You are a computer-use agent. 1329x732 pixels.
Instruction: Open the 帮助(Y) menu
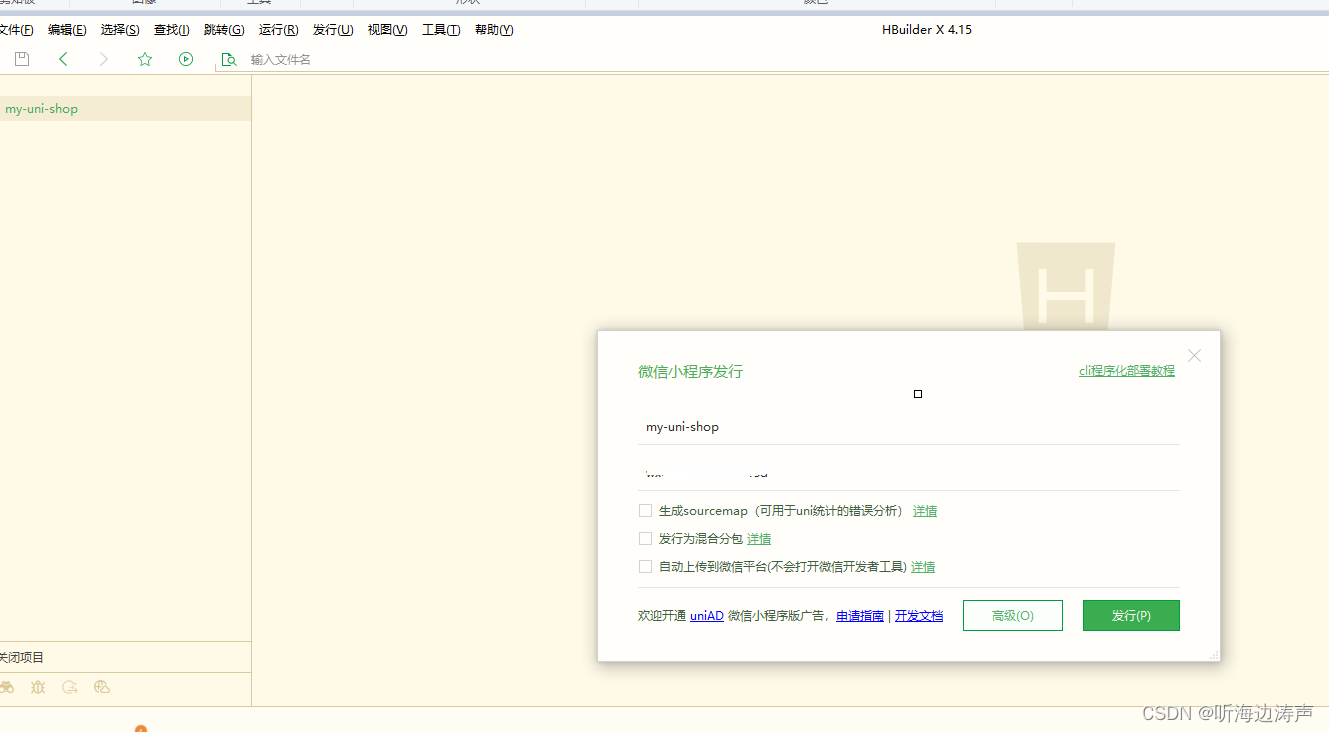click(494, 30)
